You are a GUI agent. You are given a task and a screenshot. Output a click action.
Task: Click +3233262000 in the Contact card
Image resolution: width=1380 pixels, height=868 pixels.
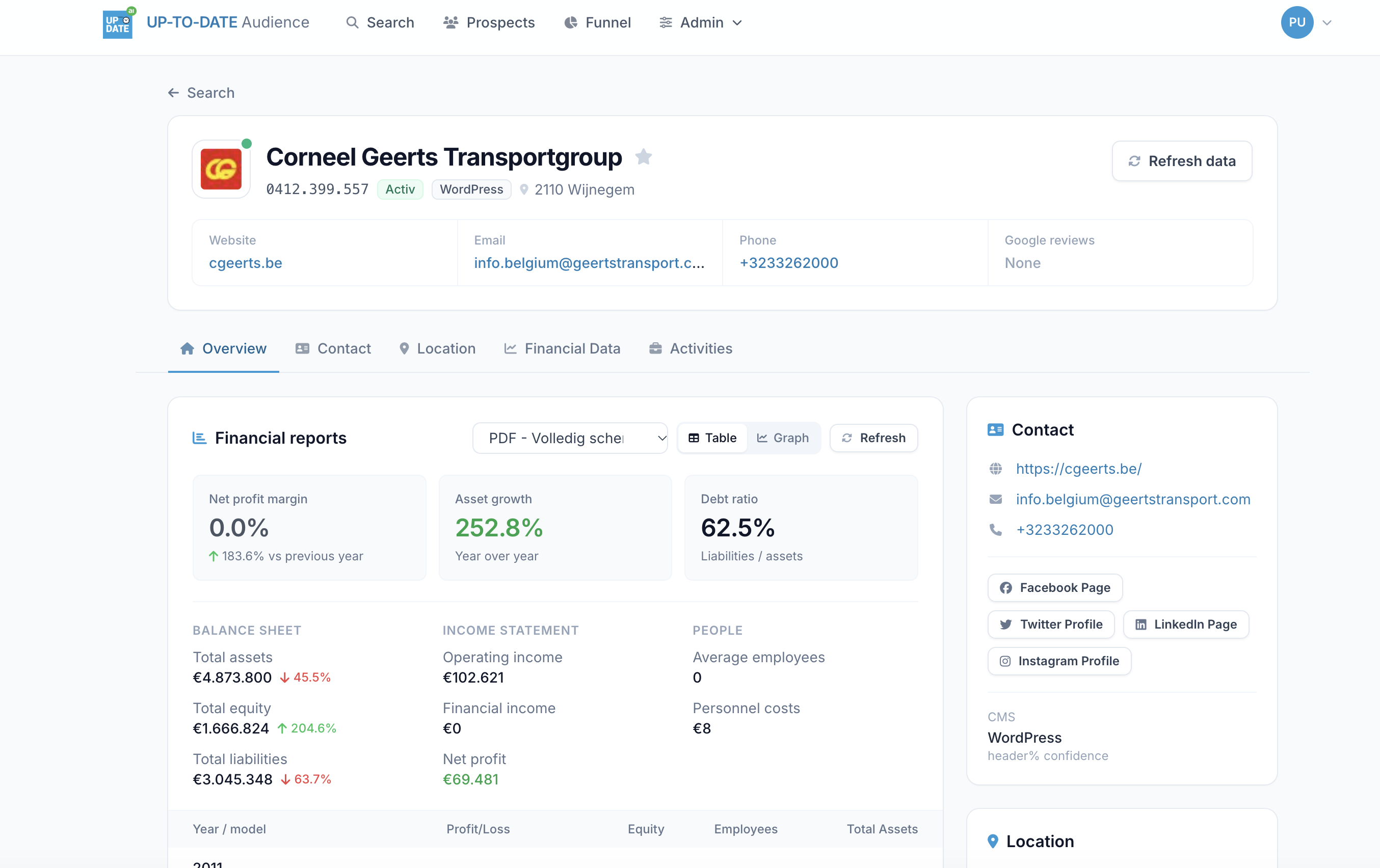point(1064,530)
